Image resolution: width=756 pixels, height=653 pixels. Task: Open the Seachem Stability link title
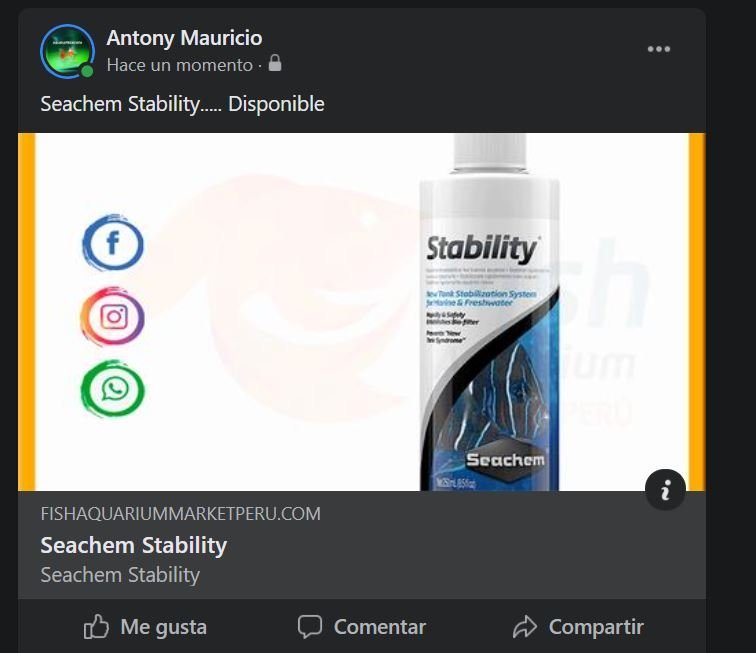134,545
